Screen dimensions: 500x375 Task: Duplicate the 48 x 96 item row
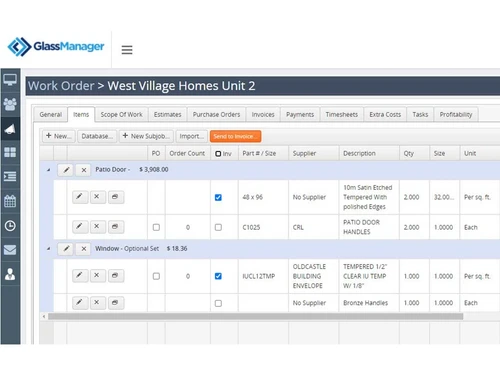[115, 197]
